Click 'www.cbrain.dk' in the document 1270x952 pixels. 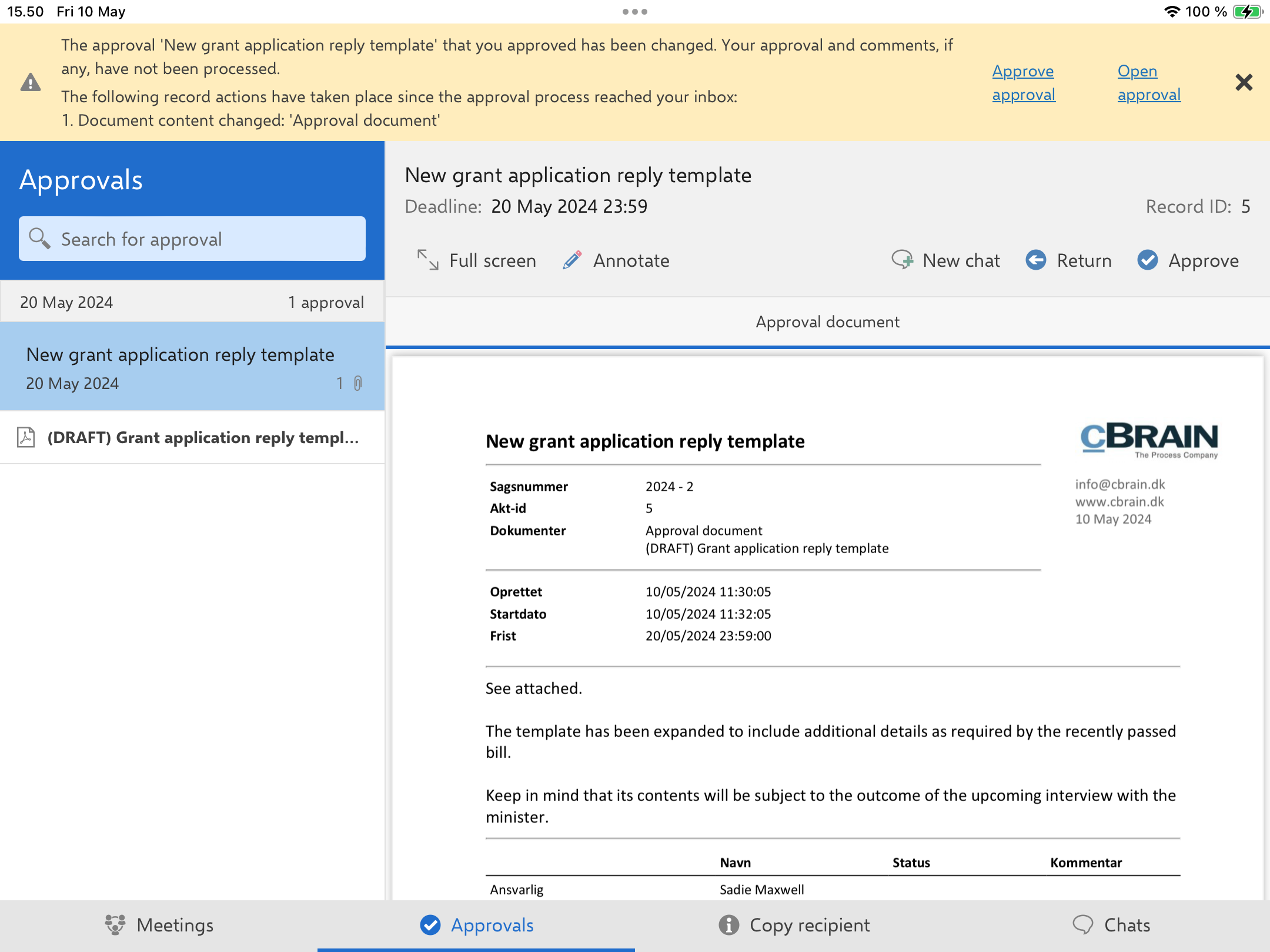(1119, 502)
